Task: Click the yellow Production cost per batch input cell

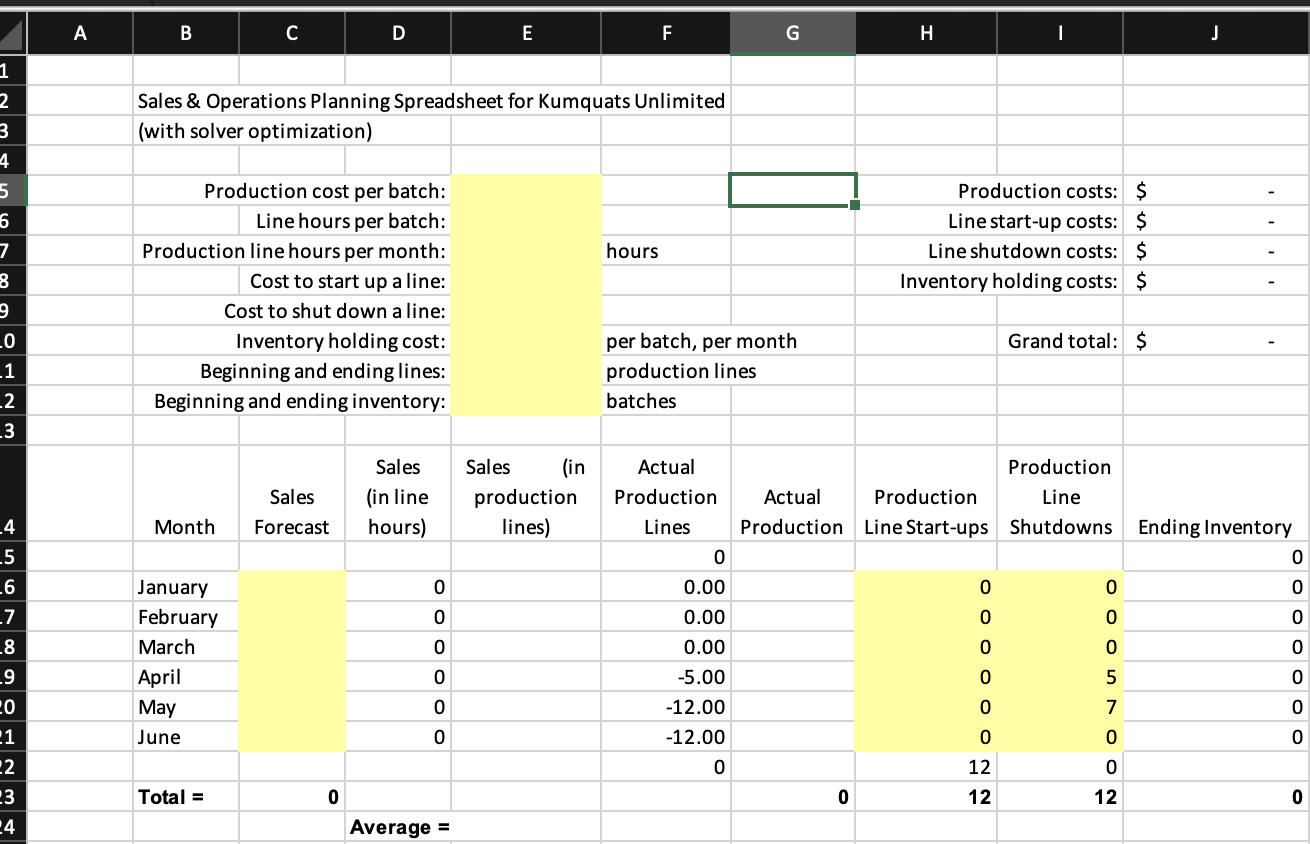Action: click(x=526, y=191)
